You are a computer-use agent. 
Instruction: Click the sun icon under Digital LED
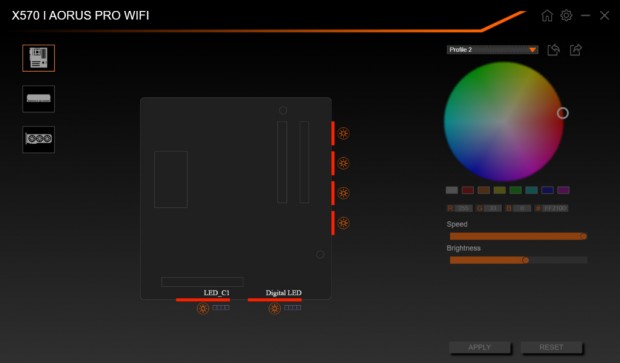tap(274, 308)
